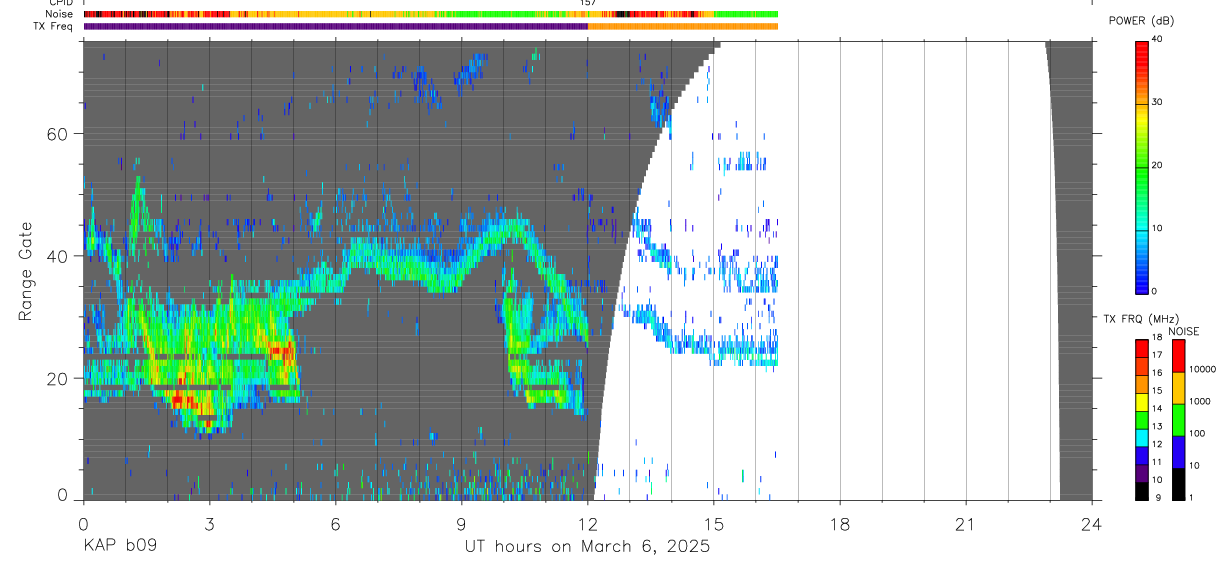Click the '16' tick on TX FRQ legend

pyautogui.click(x=1157, y=373)
